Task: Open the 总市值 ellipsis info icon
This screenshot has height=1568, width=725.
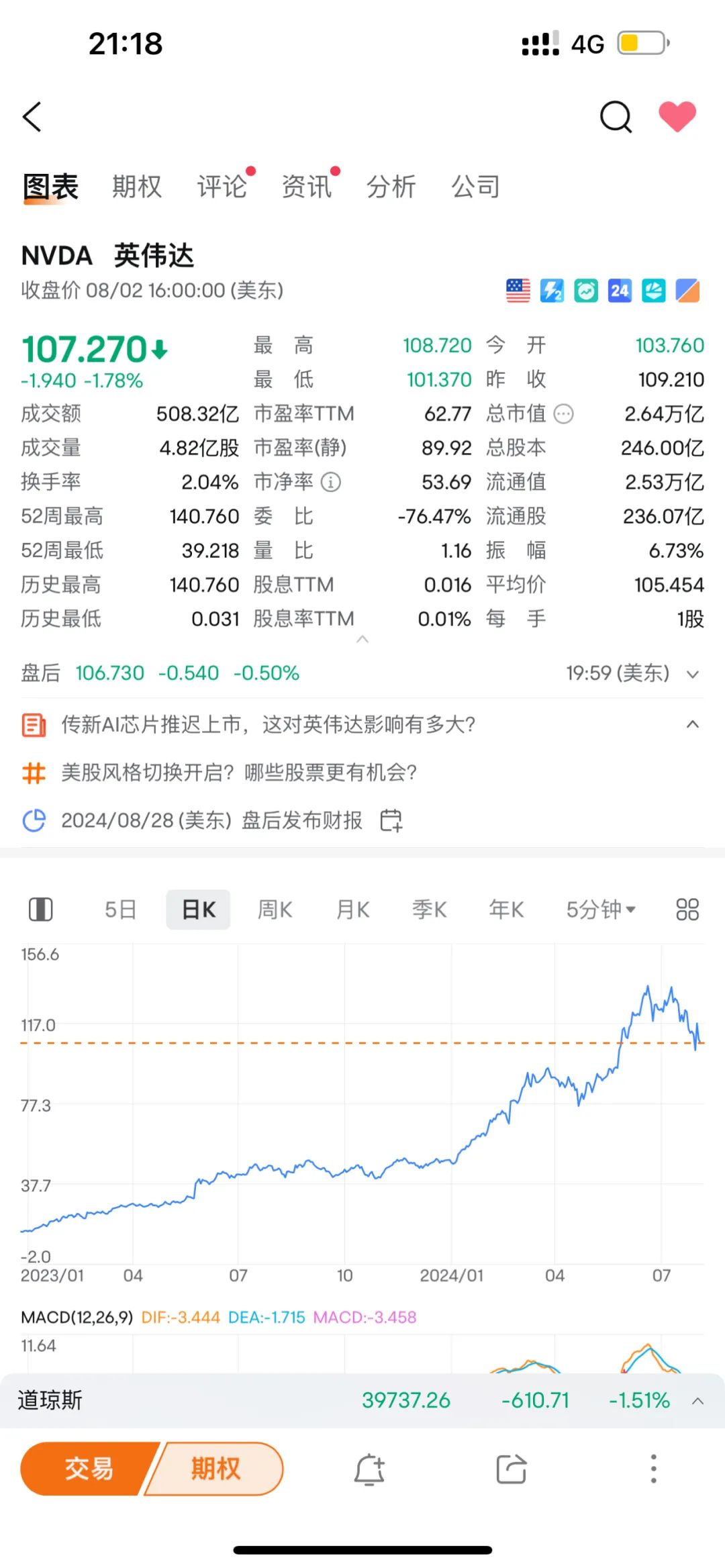Action: (564, 414)
